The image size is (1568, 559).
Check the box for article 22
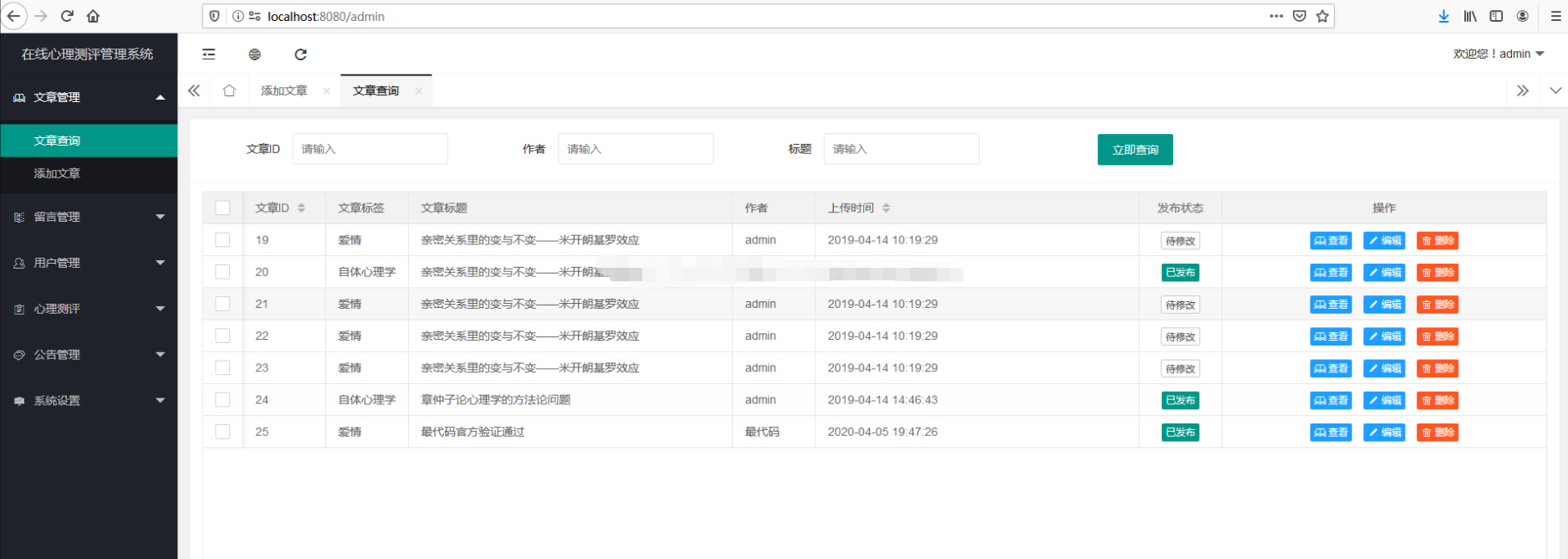[222, 336]
